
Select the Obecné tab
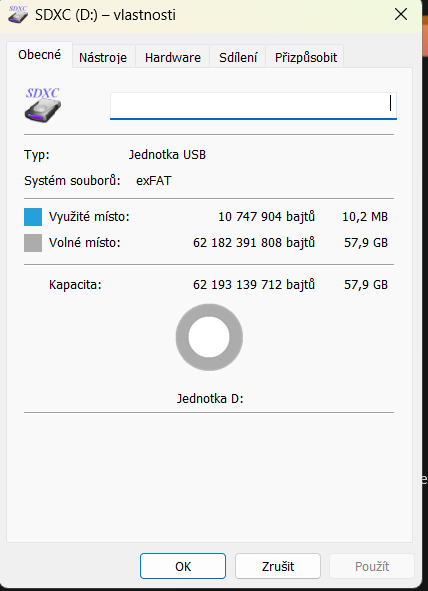coord(39,55)
